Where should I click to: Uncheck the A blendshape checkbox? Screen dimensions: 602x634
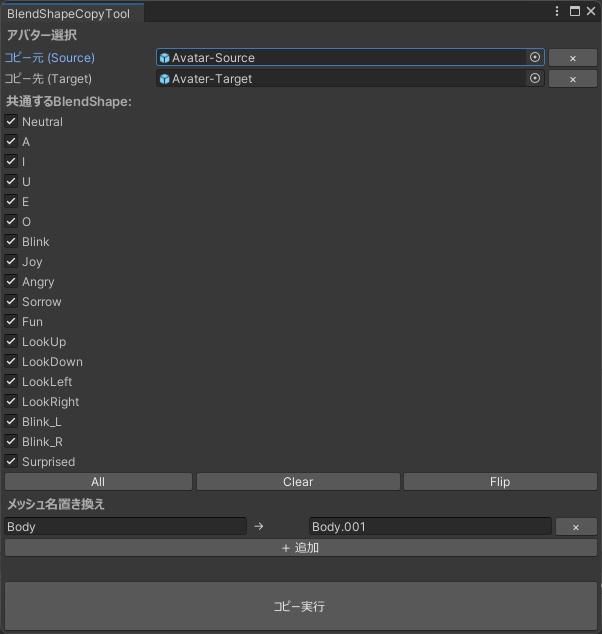[11, 141]
